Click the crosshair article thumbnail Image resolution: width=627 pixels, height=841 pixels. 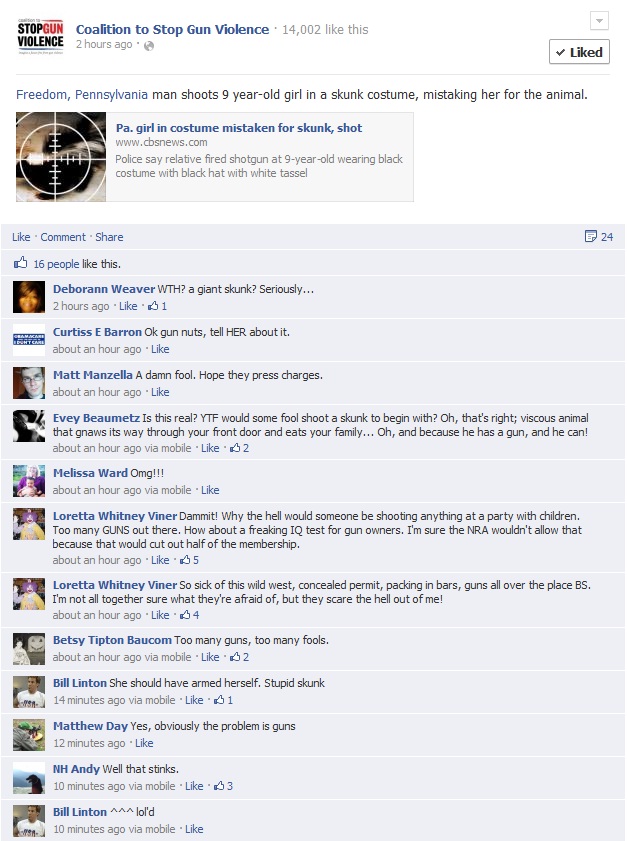coord(61,157)
